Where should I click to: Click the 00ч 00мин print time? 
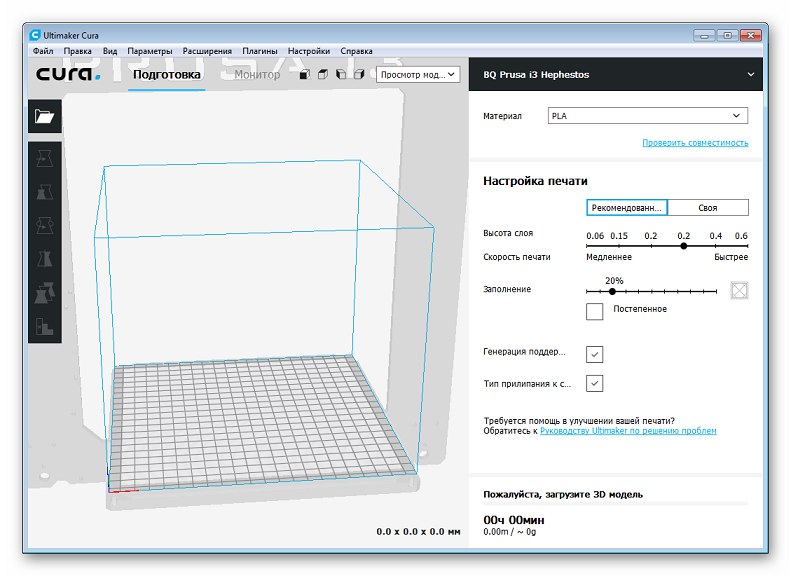[514, 520]
